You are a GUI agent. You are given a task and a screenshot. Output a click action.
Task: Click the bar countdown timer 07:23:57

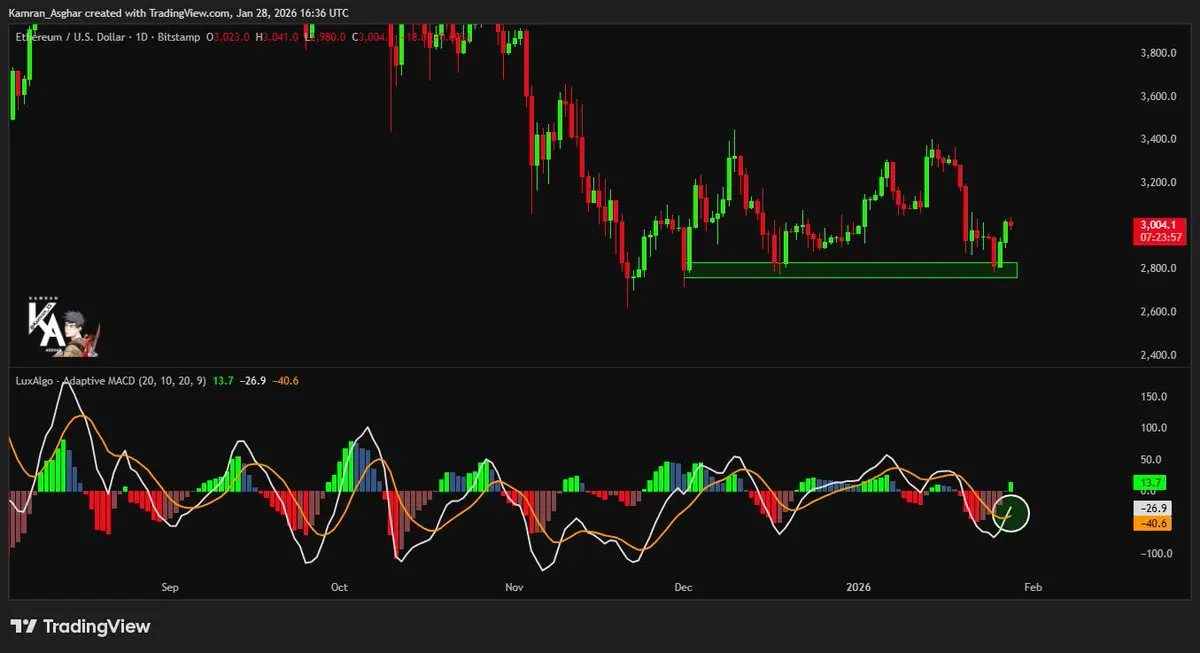(x=1160, y=238)
